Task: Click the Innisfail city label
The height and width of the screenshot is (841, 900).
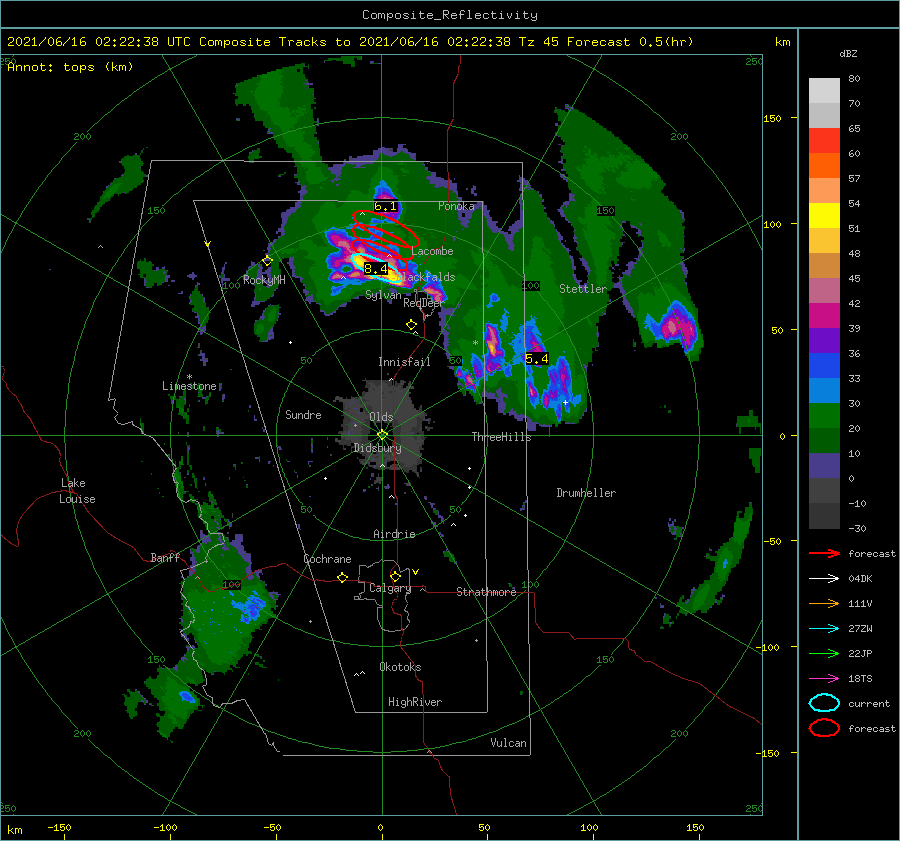Action: (x=404, y=362)
